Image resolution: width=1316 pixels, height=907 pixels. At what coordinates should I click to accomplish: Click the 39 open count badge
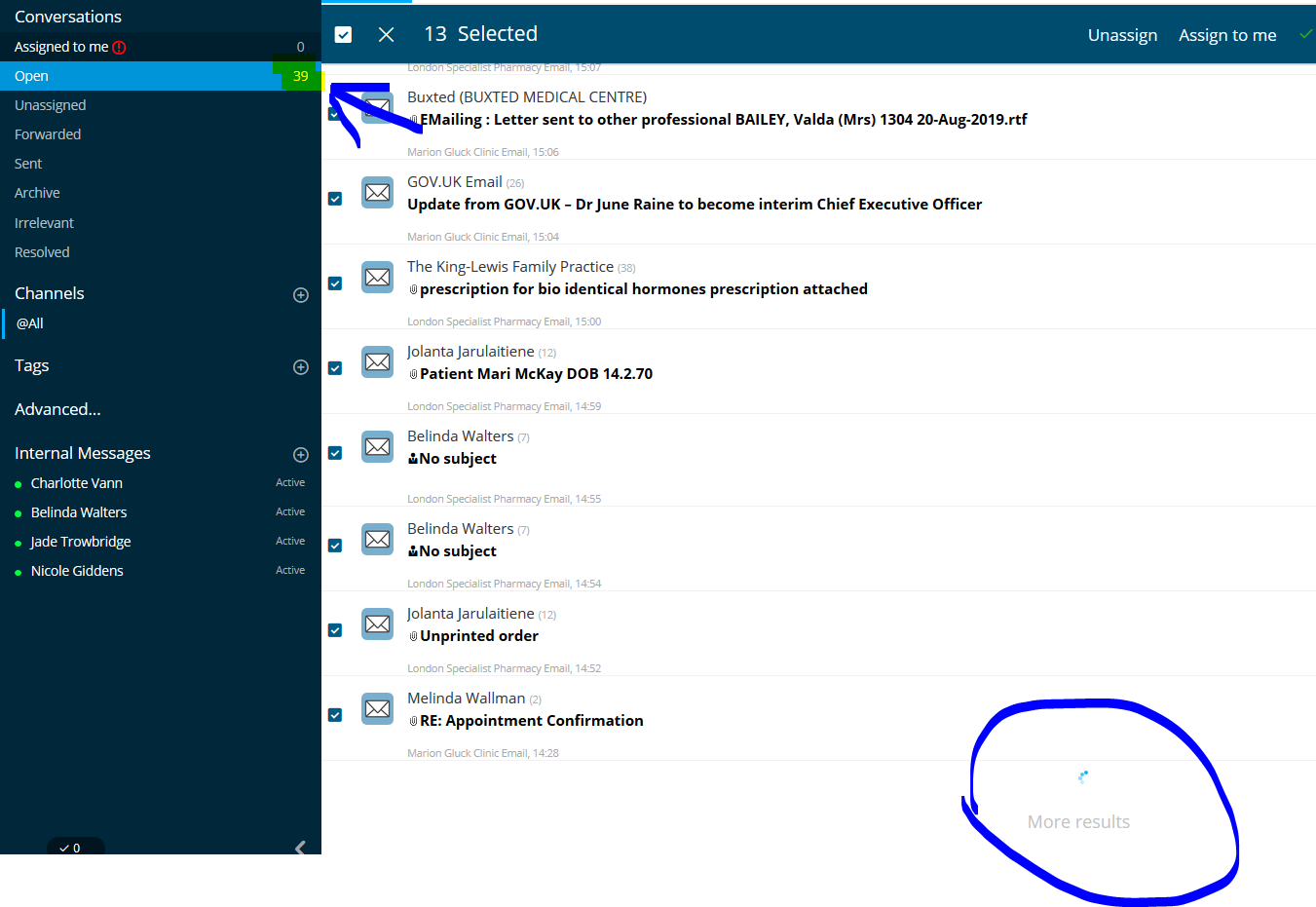[x=300, y=76]
